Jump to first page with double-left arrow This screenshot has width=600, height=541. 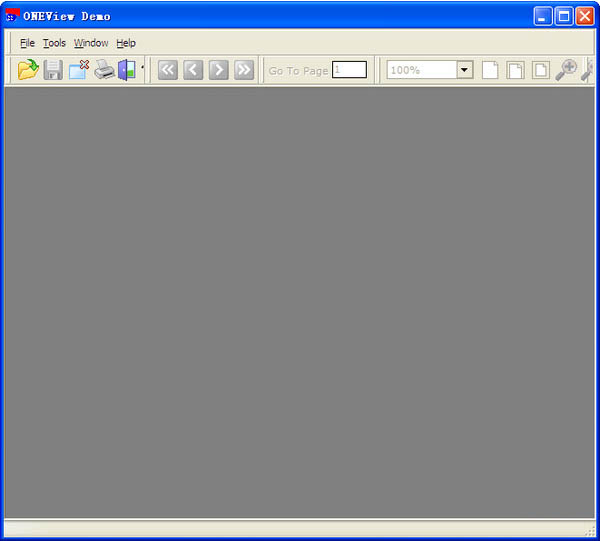tap(168, 70)
